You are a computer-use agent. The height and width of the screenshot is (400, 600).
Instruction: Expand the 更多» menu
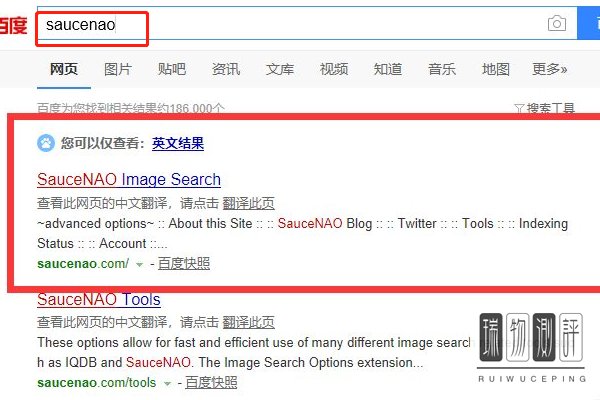tap(549, 69)
